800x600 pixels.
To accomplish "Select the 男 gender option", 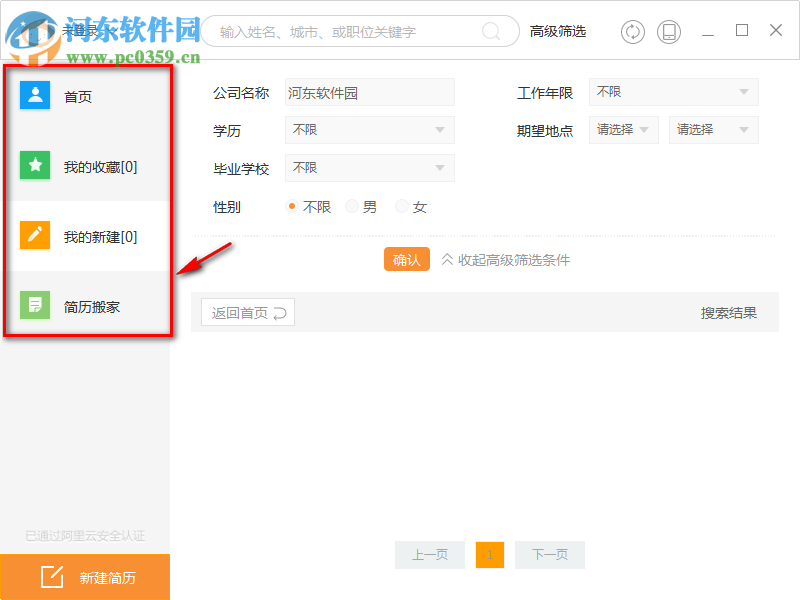I will coord(352,206).
